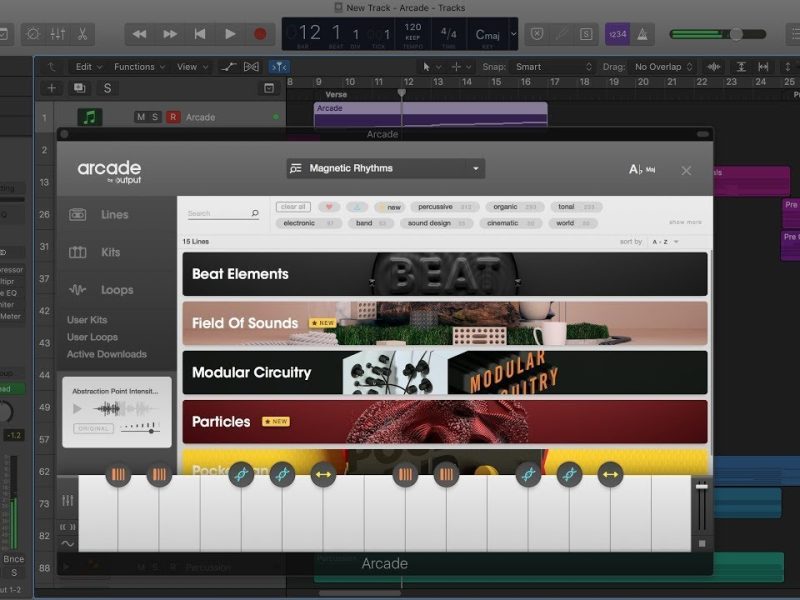Open the sort by A-Z dropdown
Image resolution: width=800 pixels, height=600 pixels.
pyautogui.click(x=665, y=242)
